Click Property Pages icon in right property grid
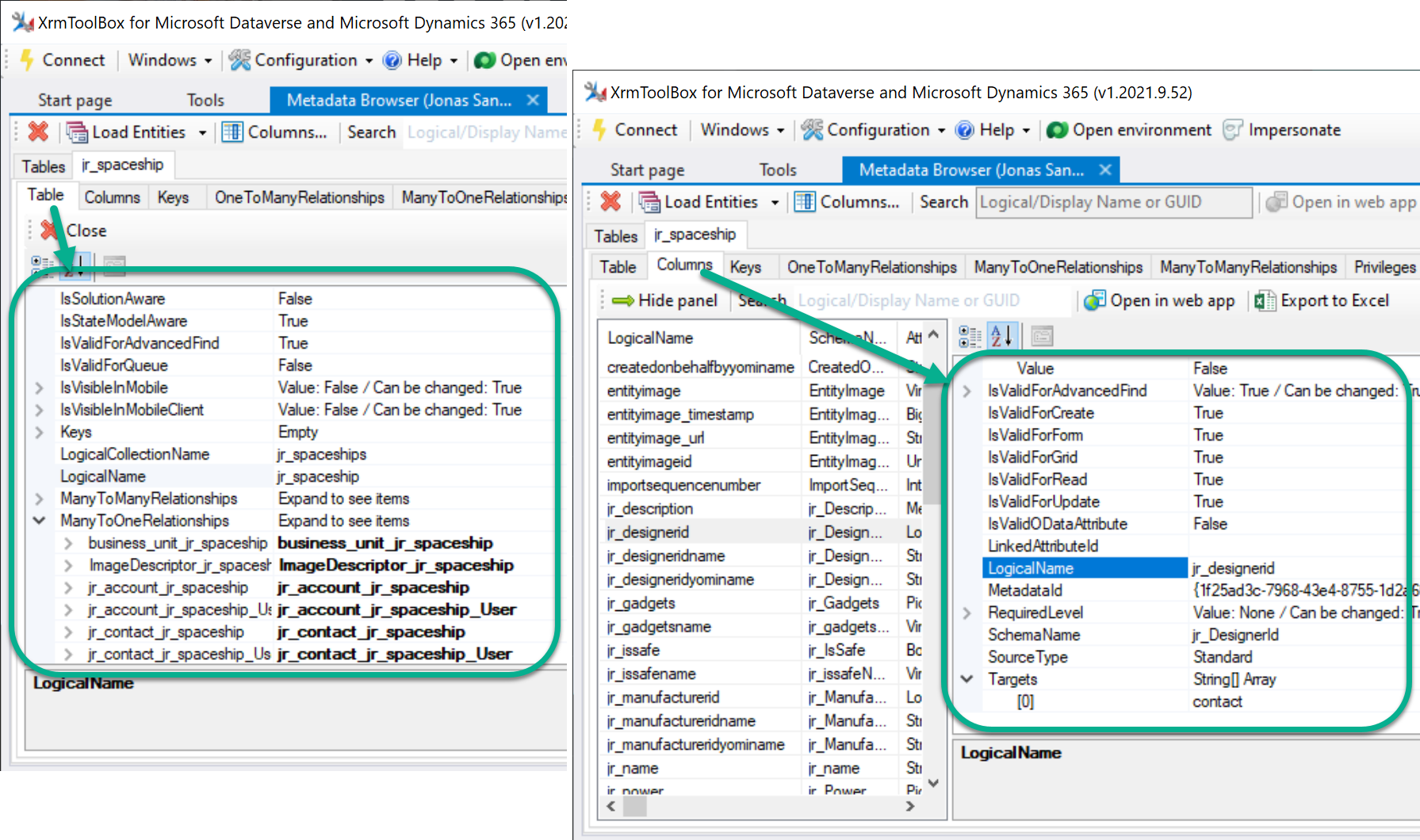 click(1042, 336)
